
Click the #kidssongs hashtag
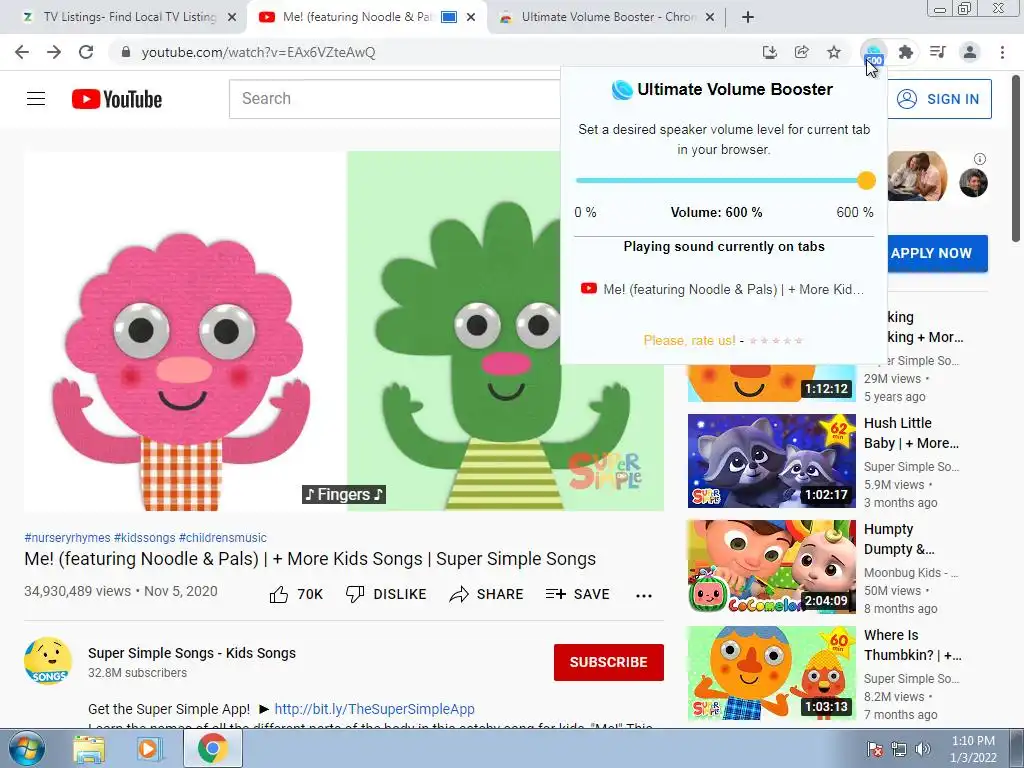click(144, 537)
